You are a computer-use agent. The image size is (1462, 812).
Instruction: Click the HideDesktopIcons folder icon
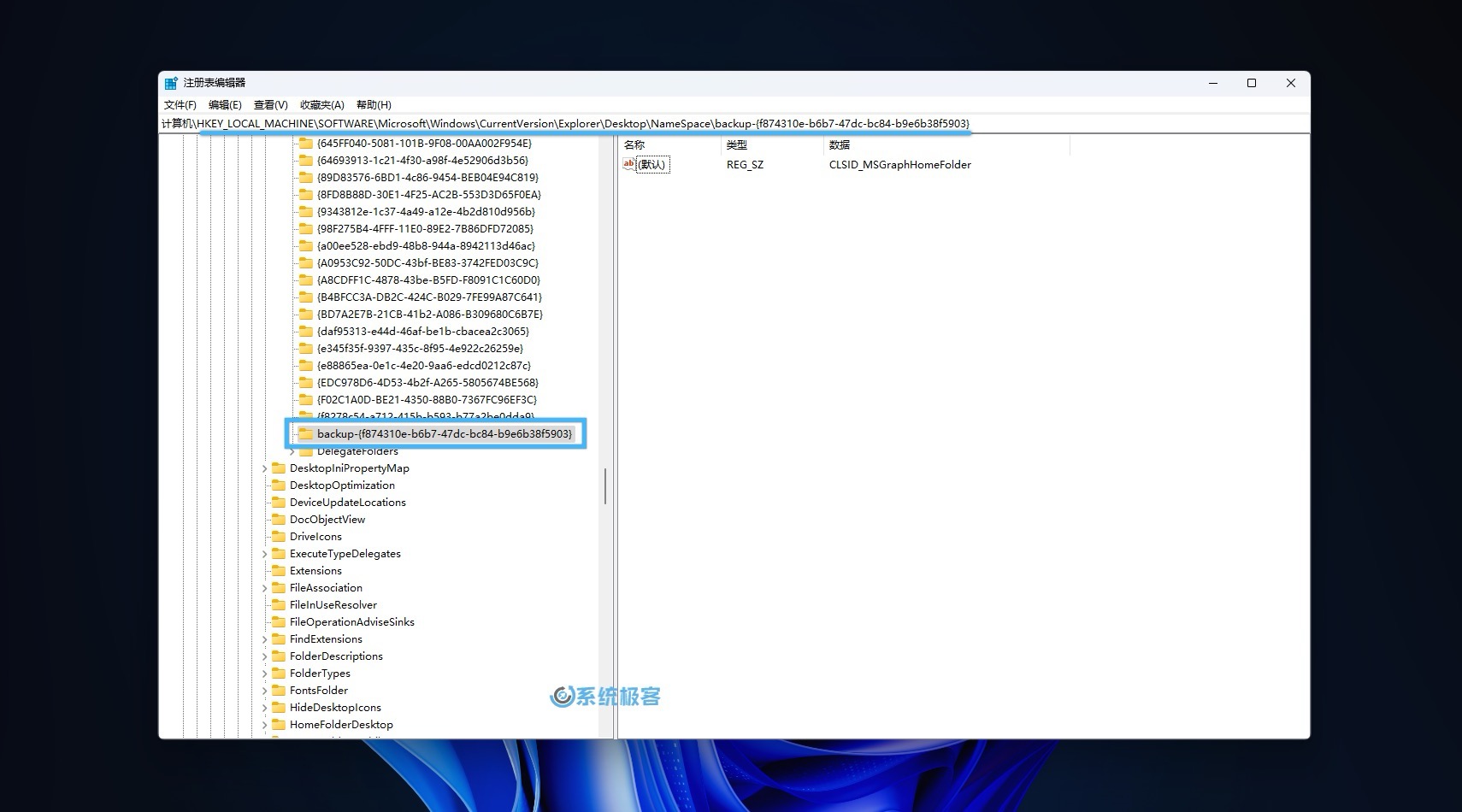tap(278, 708)
